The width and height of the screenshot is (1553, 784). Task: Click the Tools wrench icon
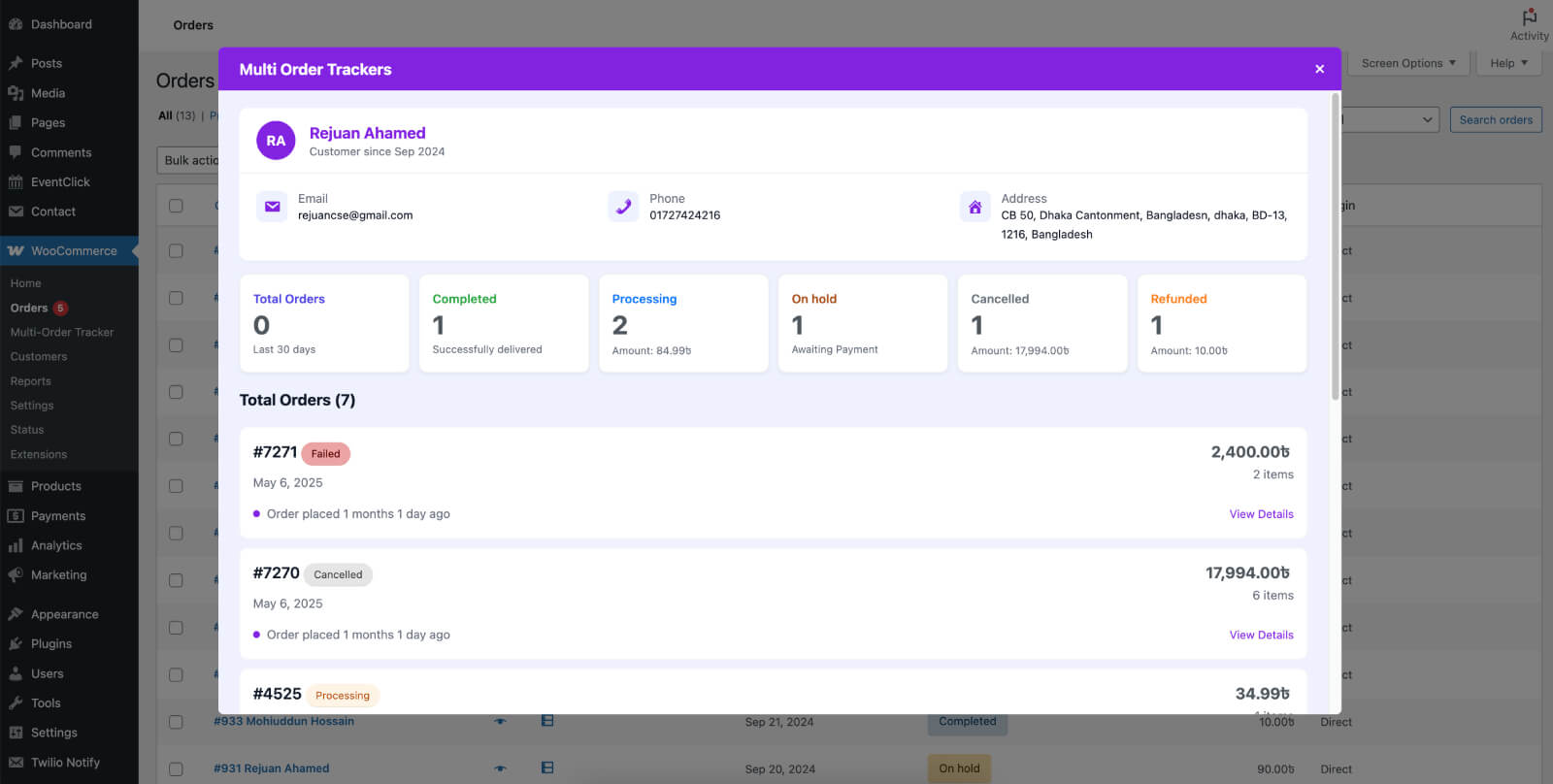coord(16,703)
